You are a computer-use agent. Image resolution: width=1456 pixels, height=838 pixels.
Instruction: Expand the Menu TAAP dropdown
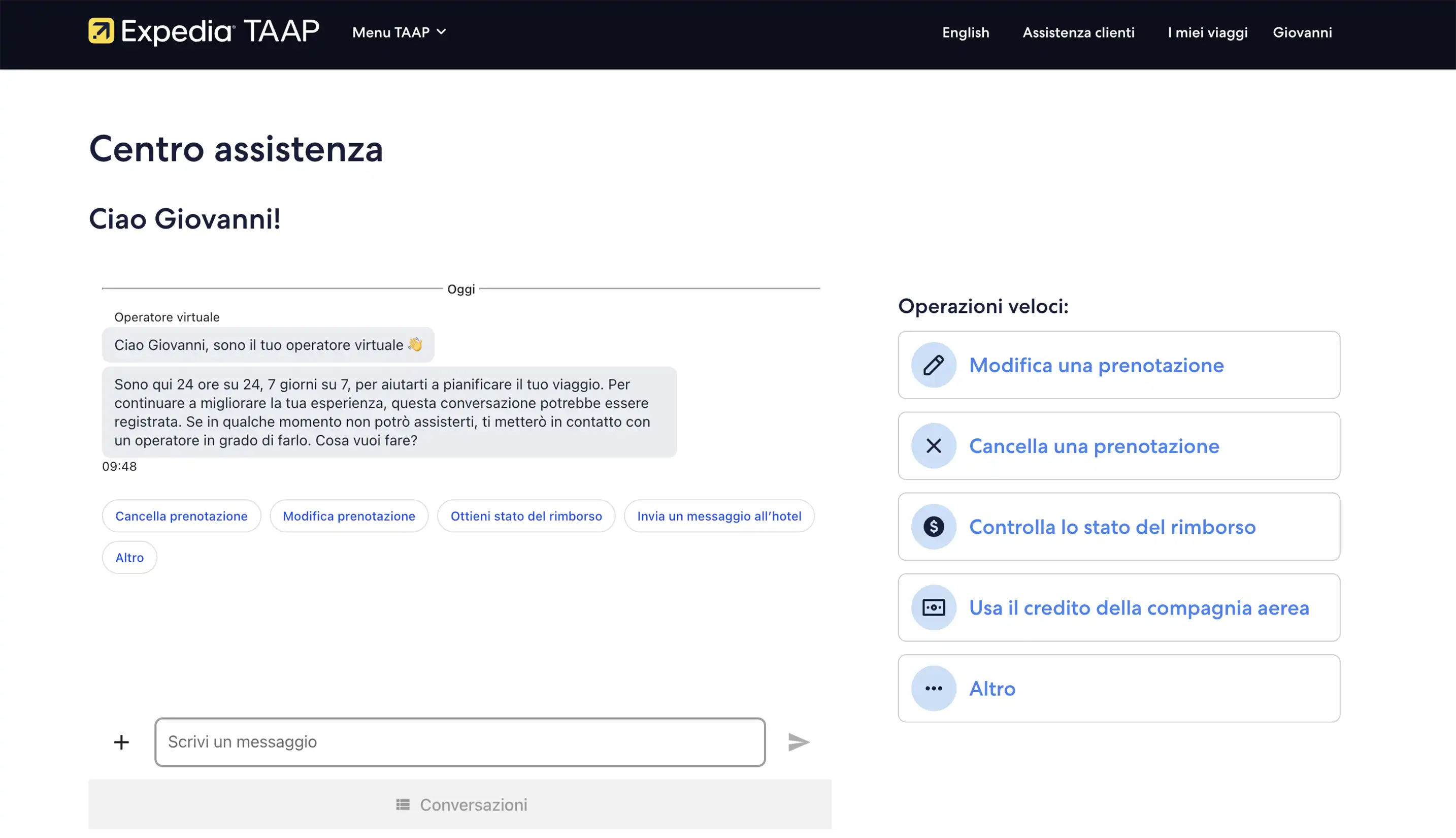[399, 32]
